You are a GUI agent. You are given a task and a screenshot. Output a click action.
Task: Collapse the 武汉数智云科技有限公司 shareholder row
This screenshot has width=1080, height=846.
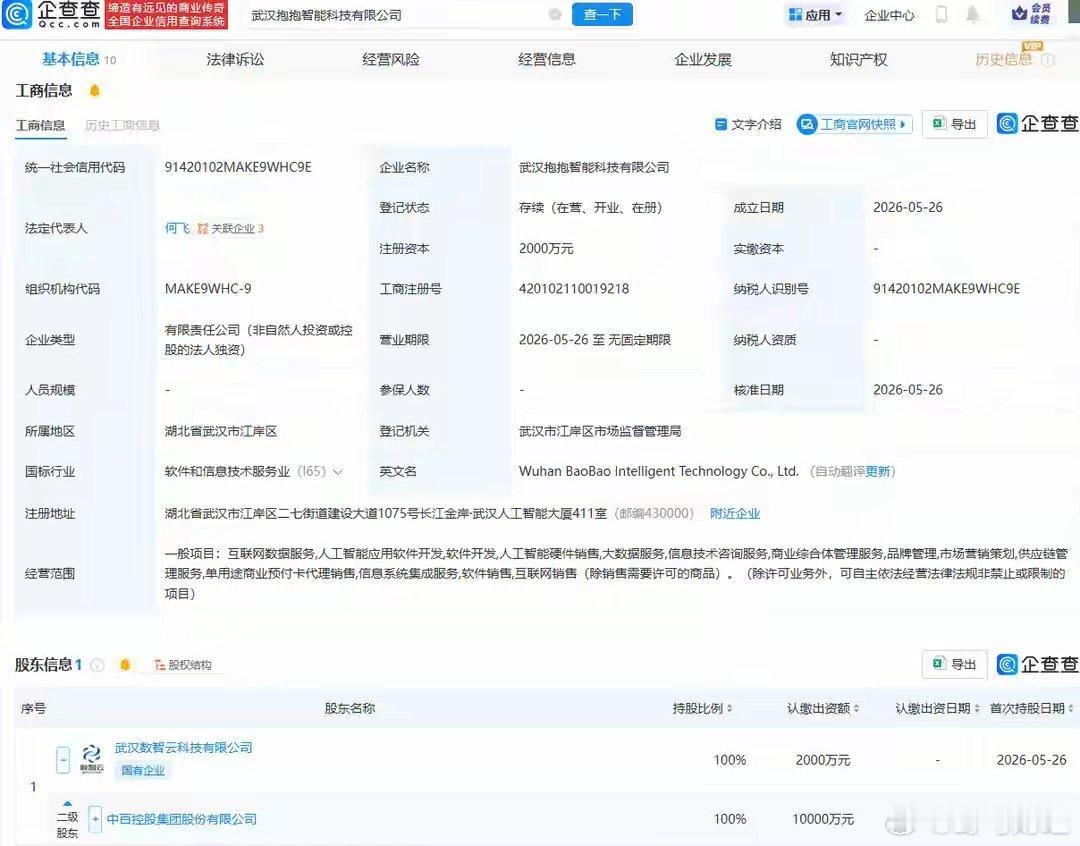point(63,760)
